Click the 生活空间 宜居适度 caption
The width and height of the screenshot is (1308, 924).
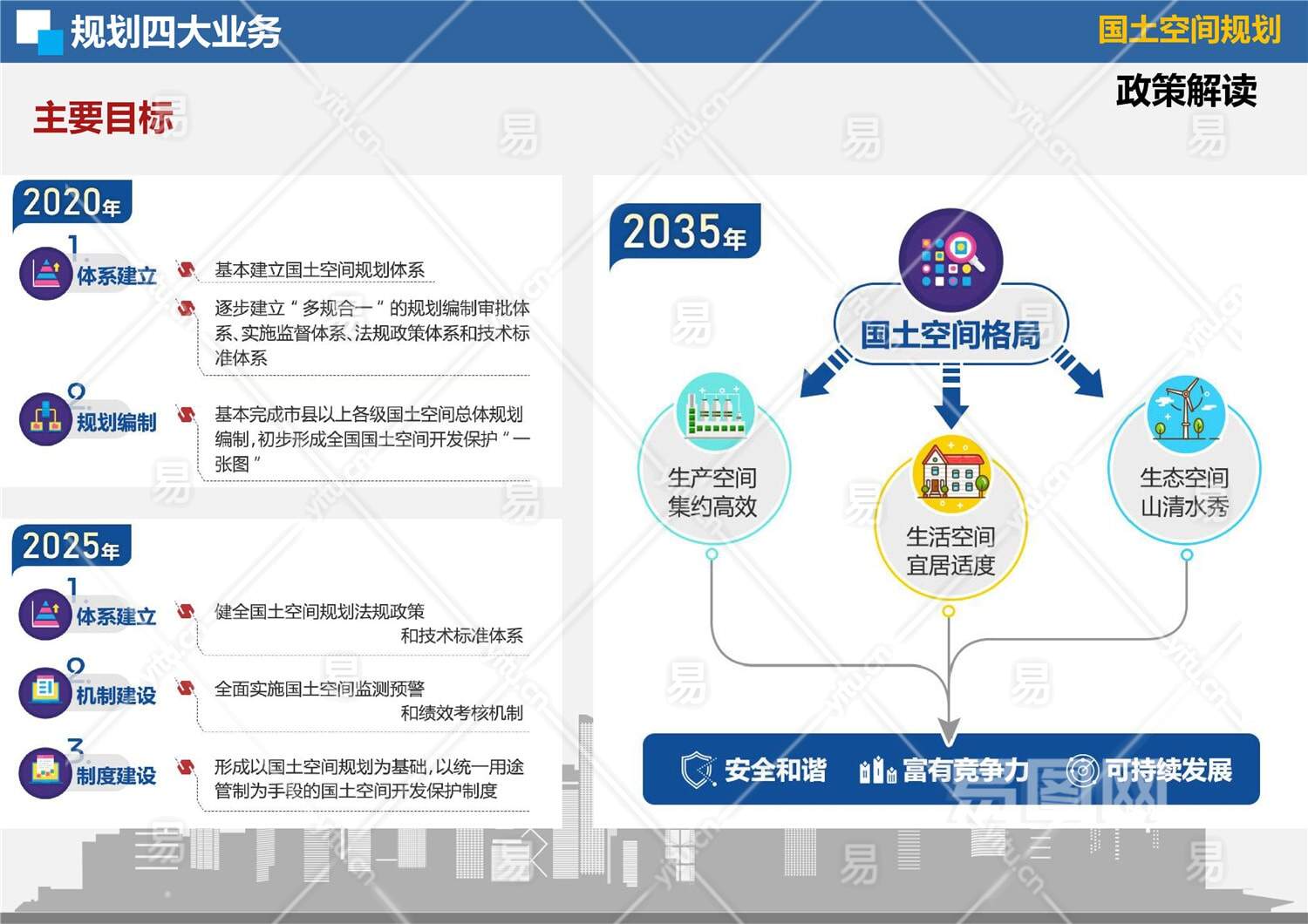click(950, 551)
